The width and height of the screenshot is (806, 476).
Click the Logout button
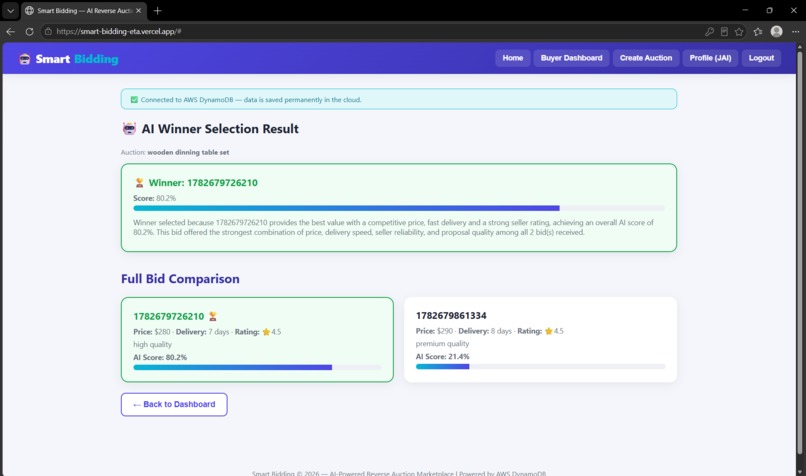point(761,58)
